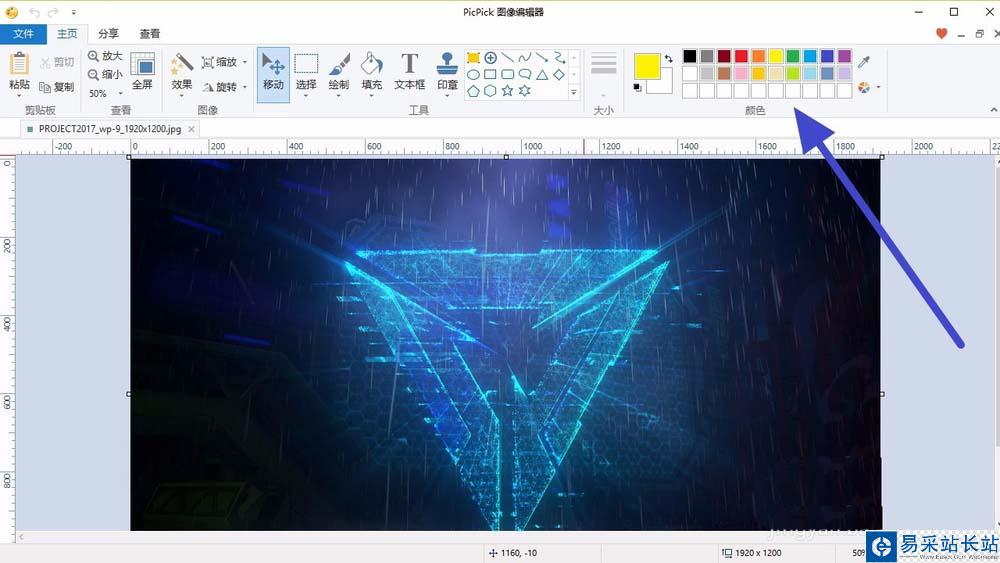This screenshot has width=1000, height=563.
Task: Click the 复制 (Copy) button
Action: tap(57, 87)
